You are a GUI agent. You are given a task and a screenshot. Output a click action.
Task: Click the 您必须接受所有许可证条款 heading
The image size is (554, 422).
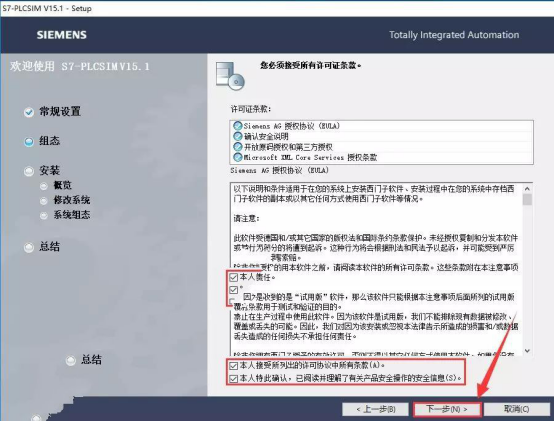coord(311,65)
